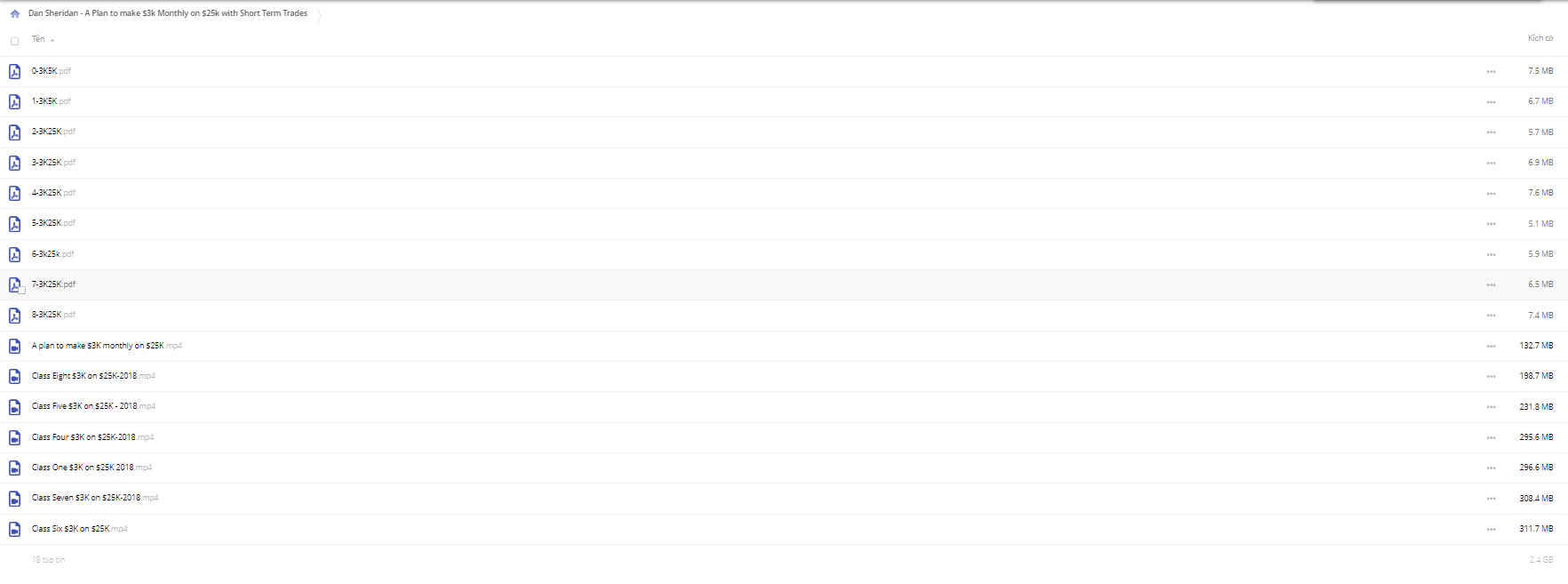This screenshot has height=584, width=1568.
Task: Sort files by Tên column arrow
Action: 52,40
